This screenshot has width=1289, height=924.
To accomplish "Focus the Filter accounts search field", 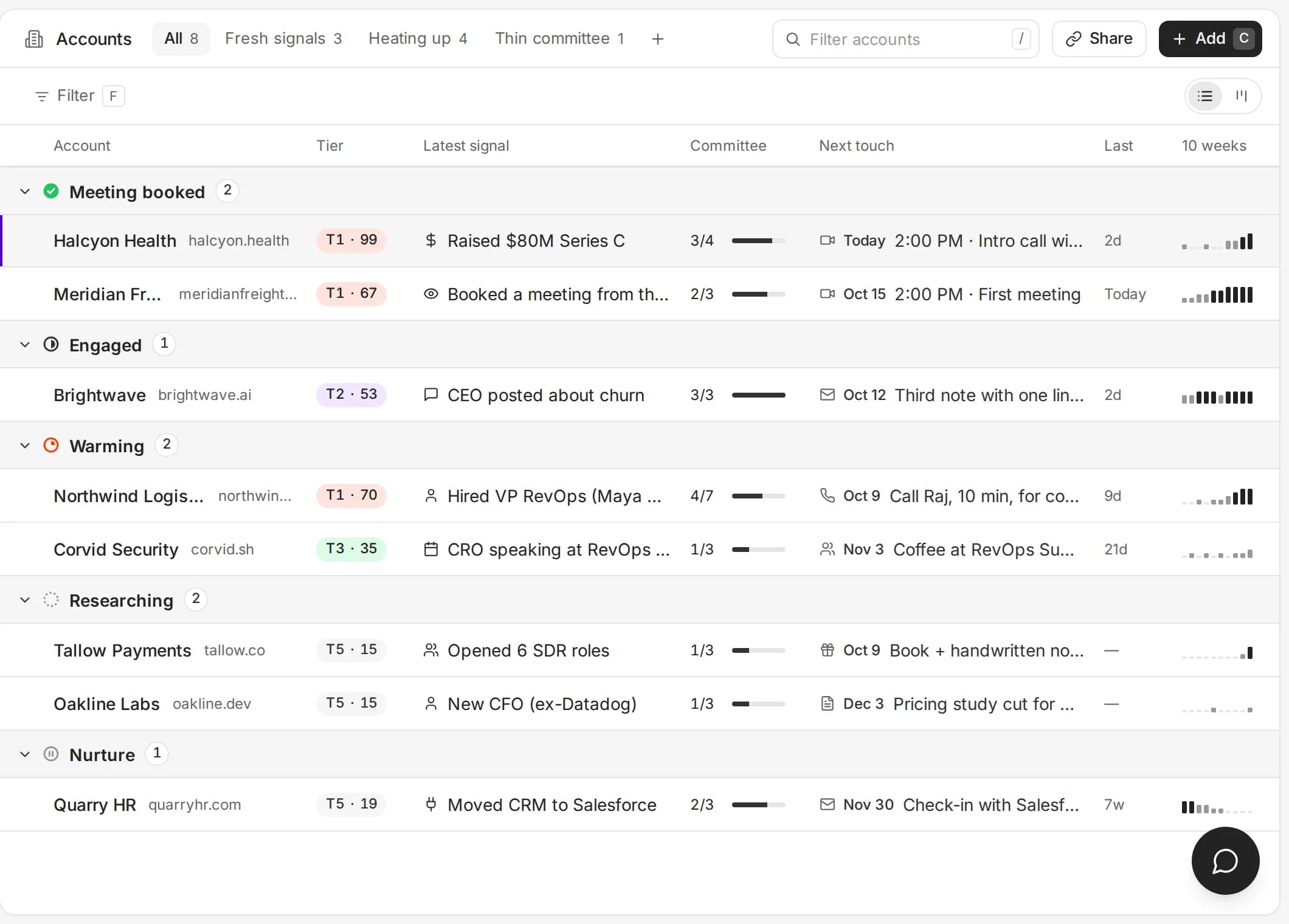I will (905, 39).
